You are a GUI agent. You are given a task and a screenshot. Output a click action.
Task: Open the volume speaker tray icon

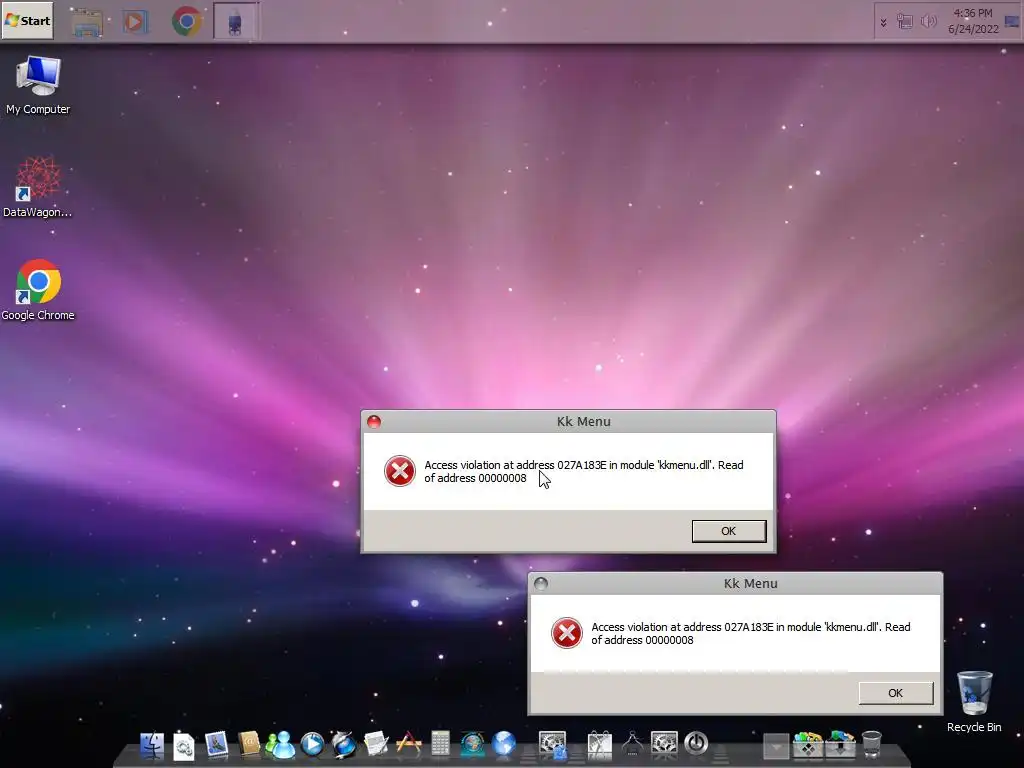[x=928, y=22]
